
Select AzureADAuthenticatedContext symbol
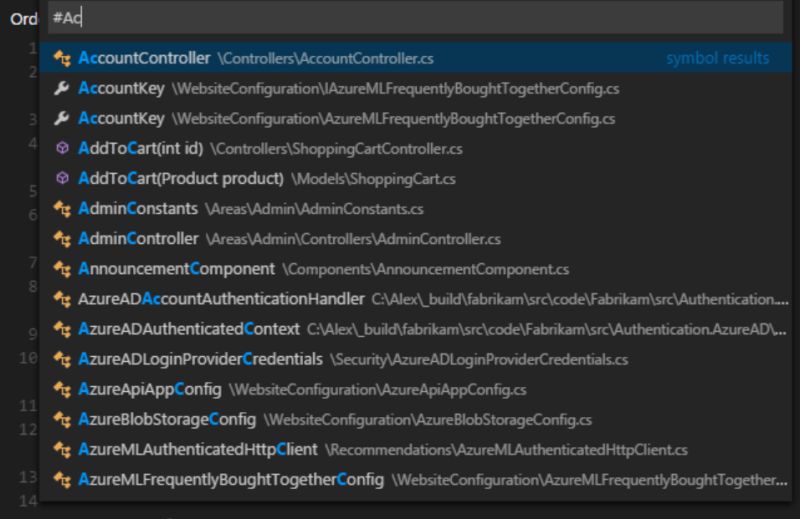pos(415,329)
